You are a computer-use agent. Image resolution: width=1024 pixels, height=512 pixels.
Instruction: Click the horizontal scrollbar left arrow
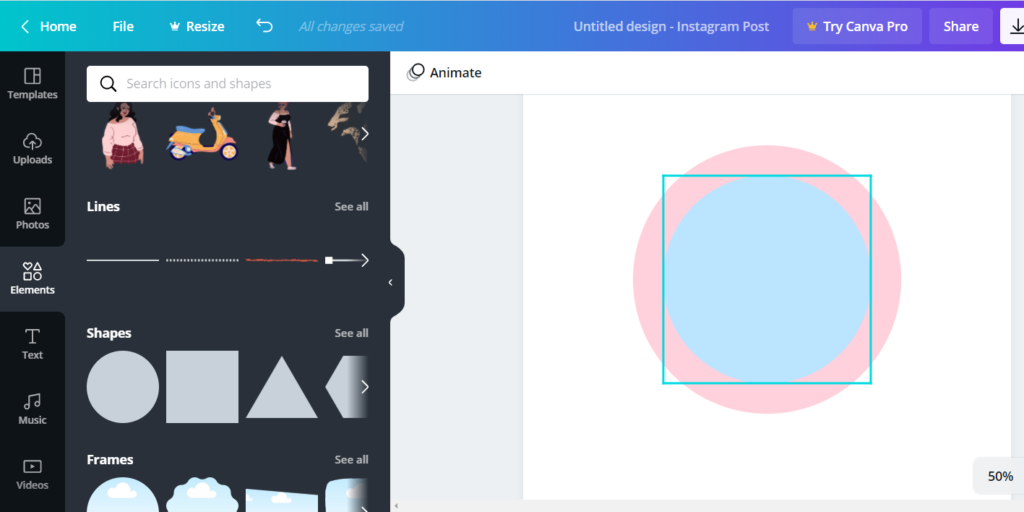point(396,506)
